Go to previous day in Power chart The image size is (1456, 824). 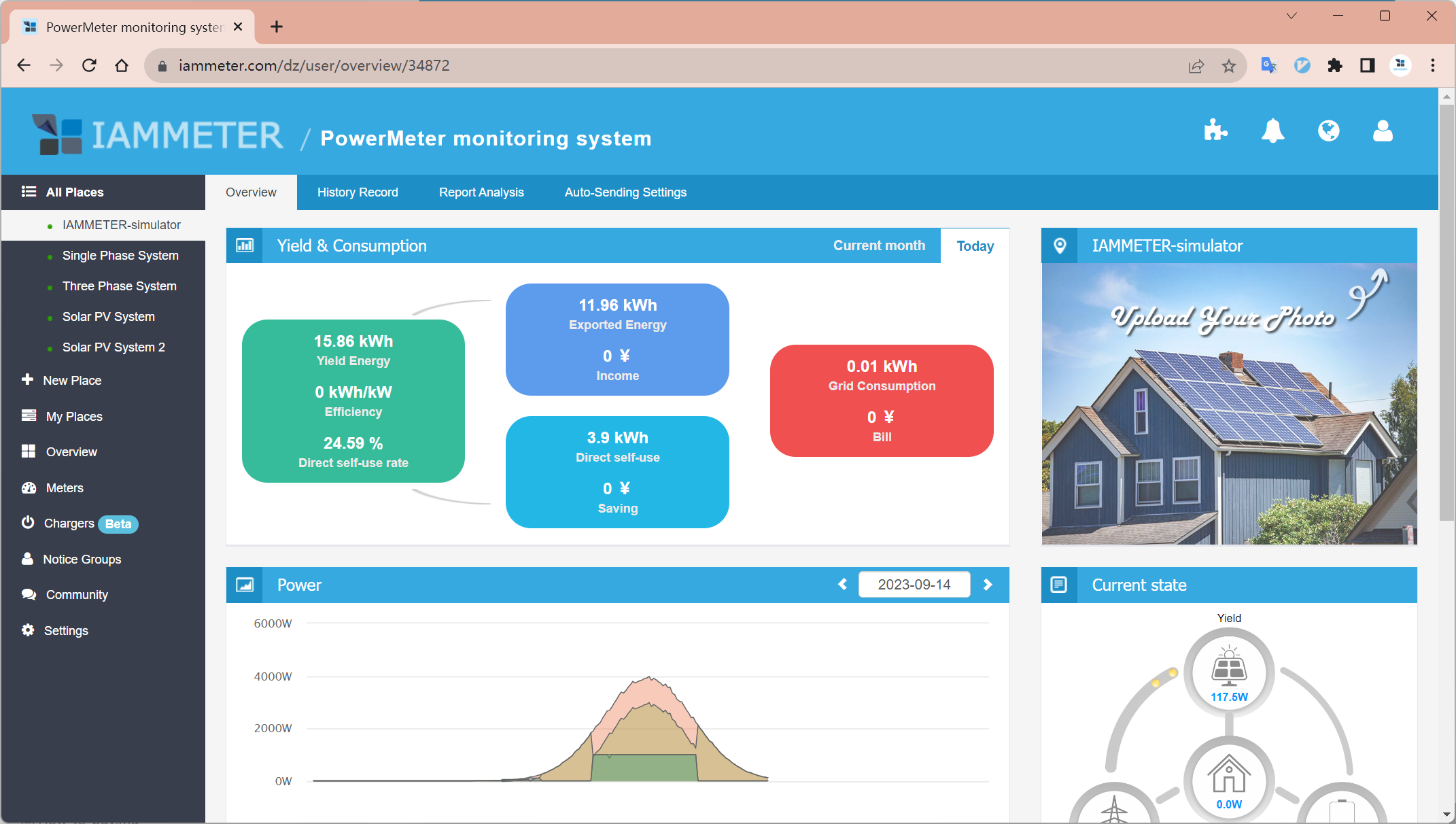point(843,585)
